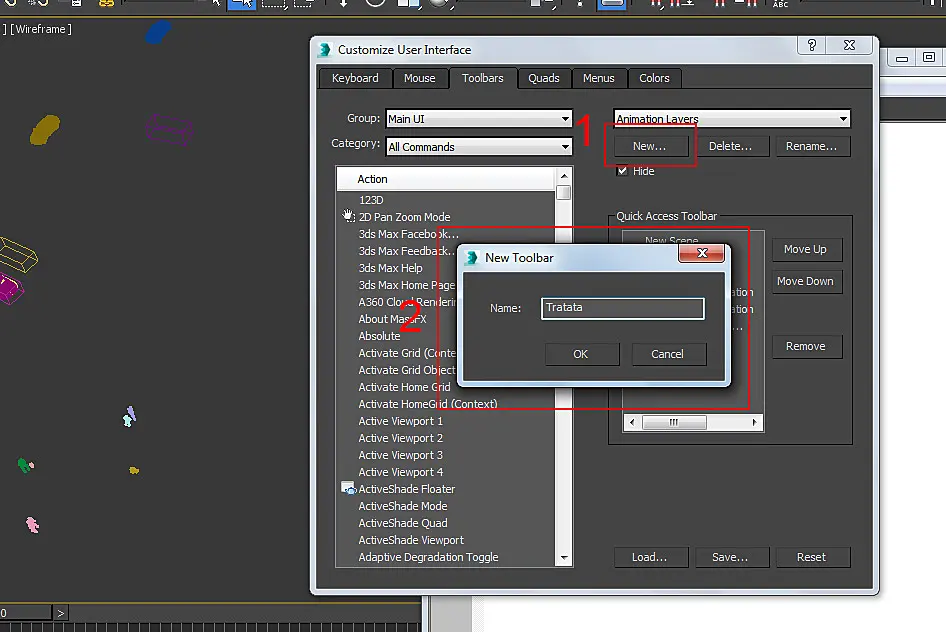
Task: Switch to the Mouse tab
Action: click(x=419, y=78)
